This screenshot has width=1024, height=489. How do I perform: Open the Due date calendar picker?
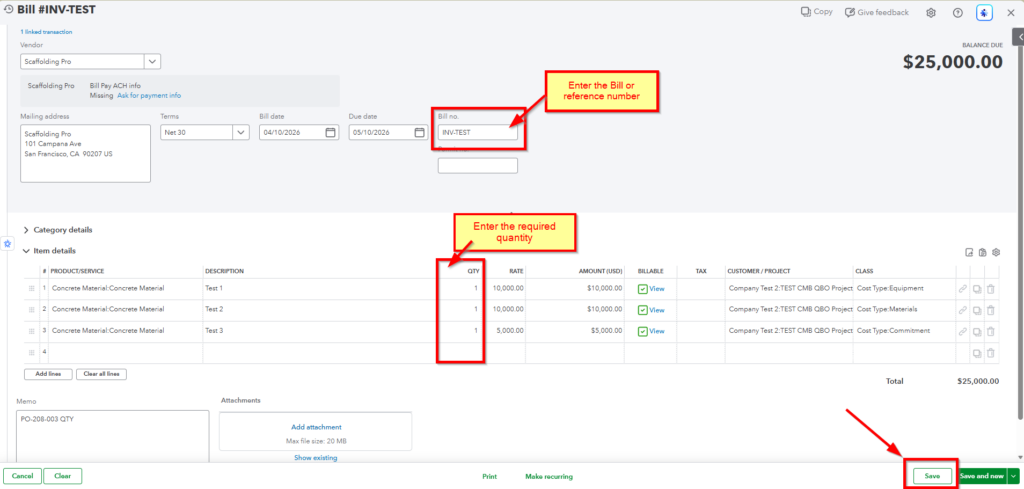[x=420, y=132]
